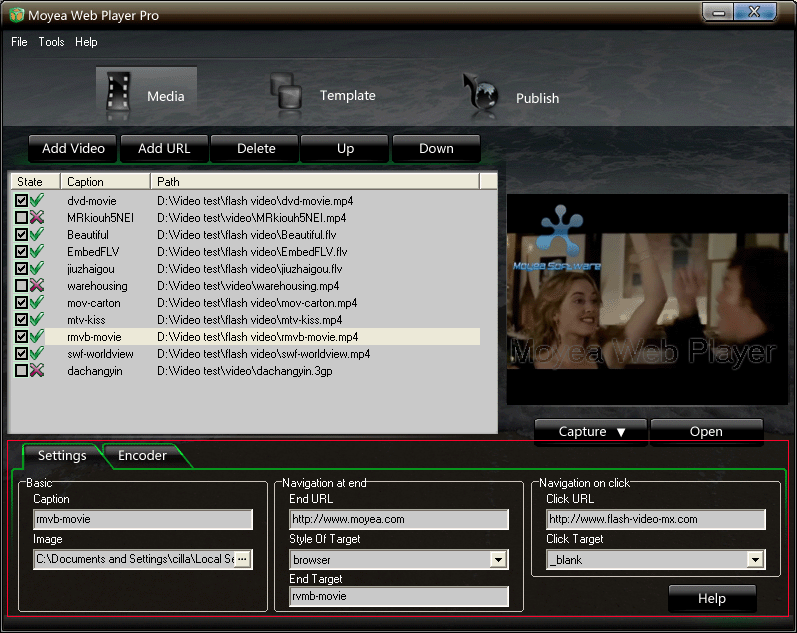Screen dimensions: 797x633
Task: Open the Tools menu
Action: (51, 42)
